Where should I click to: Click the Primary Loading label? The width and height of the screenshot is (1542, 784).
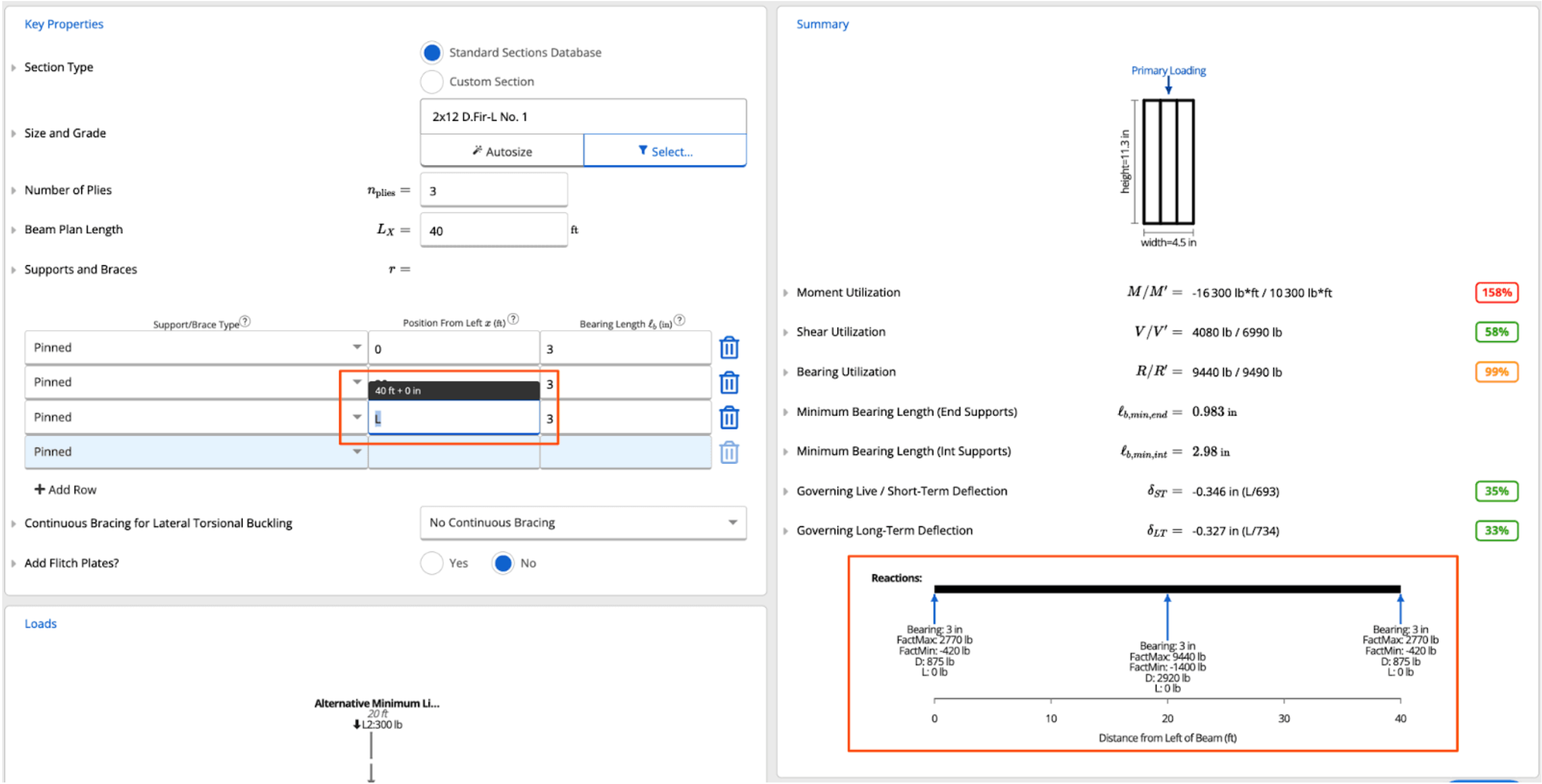[1168, 70]
